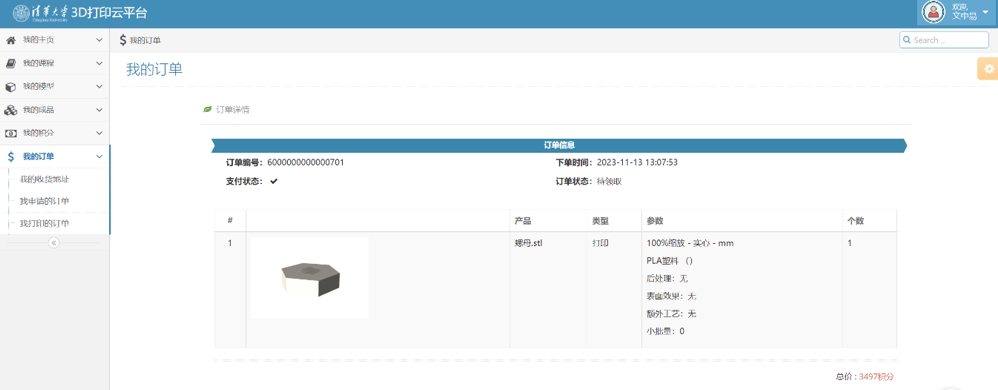
Task: Collapse the sidebar with the double-arrow button
Action: coord(53,242)
